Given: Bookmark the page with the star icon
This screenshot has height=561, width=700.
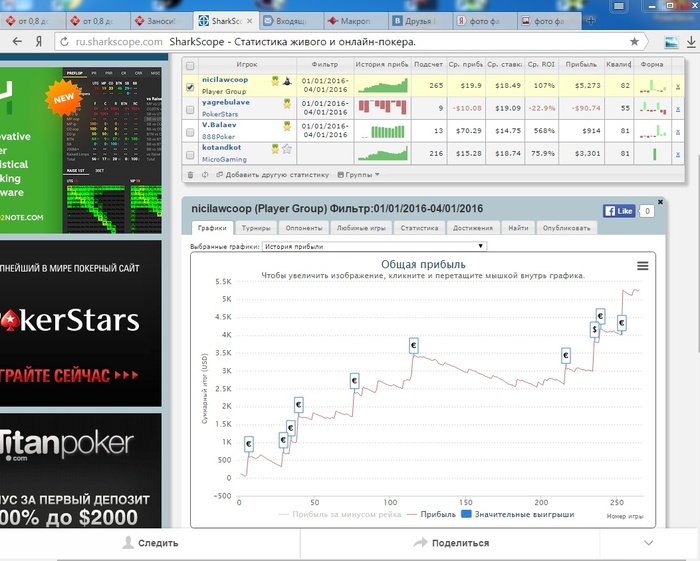Looking at the screenshot, I should pos(634,42).
